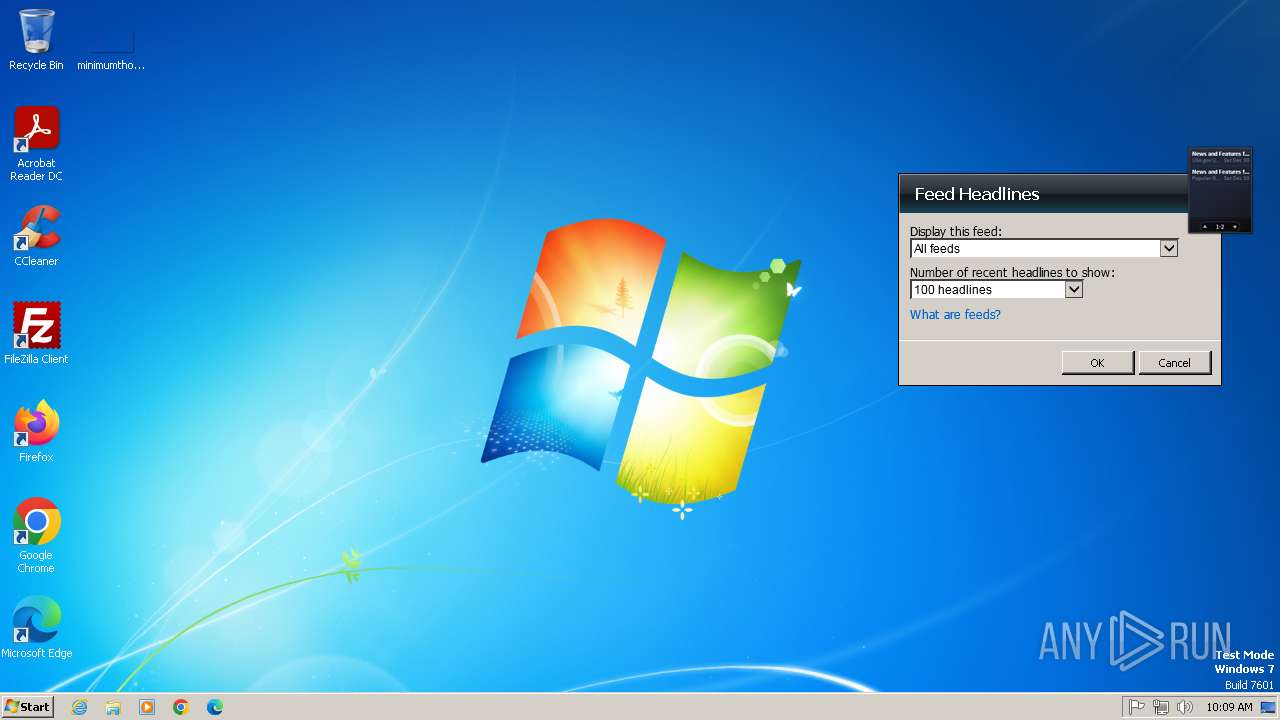Image resolution: width=1280 pixels, height=720 pixels.
Task: Open CCleaner from the desktop
Action: [36, 236]
